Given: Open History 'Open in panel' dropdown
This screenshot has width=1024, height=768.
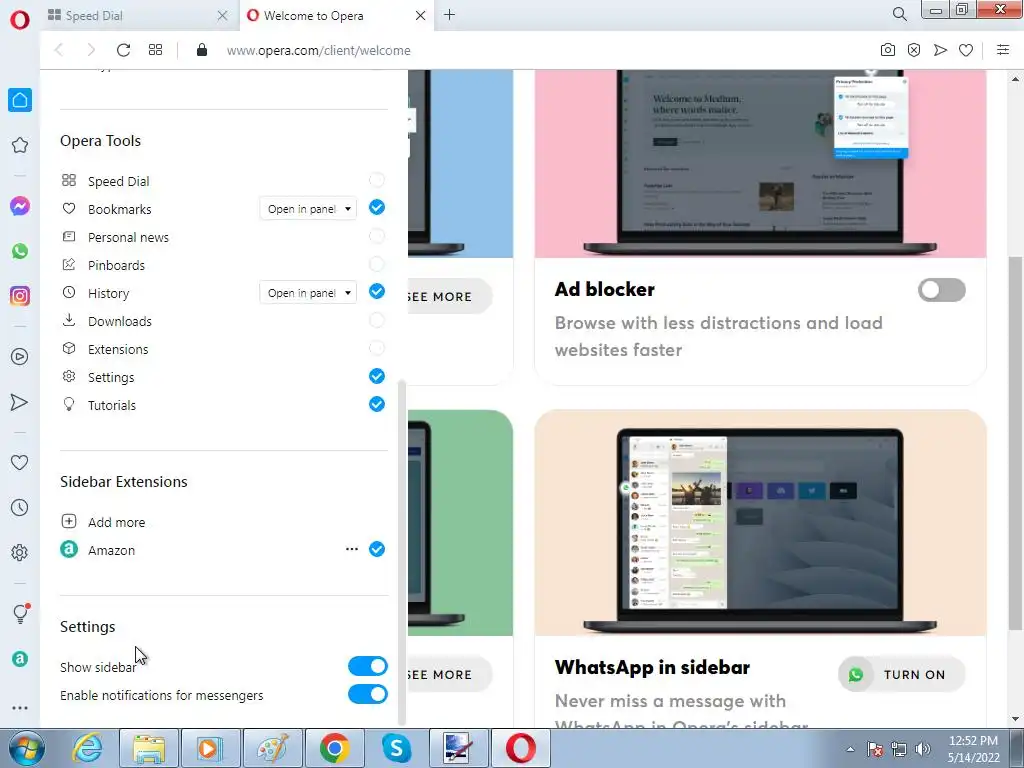Looking at the screenshot, I should [308, 293].
